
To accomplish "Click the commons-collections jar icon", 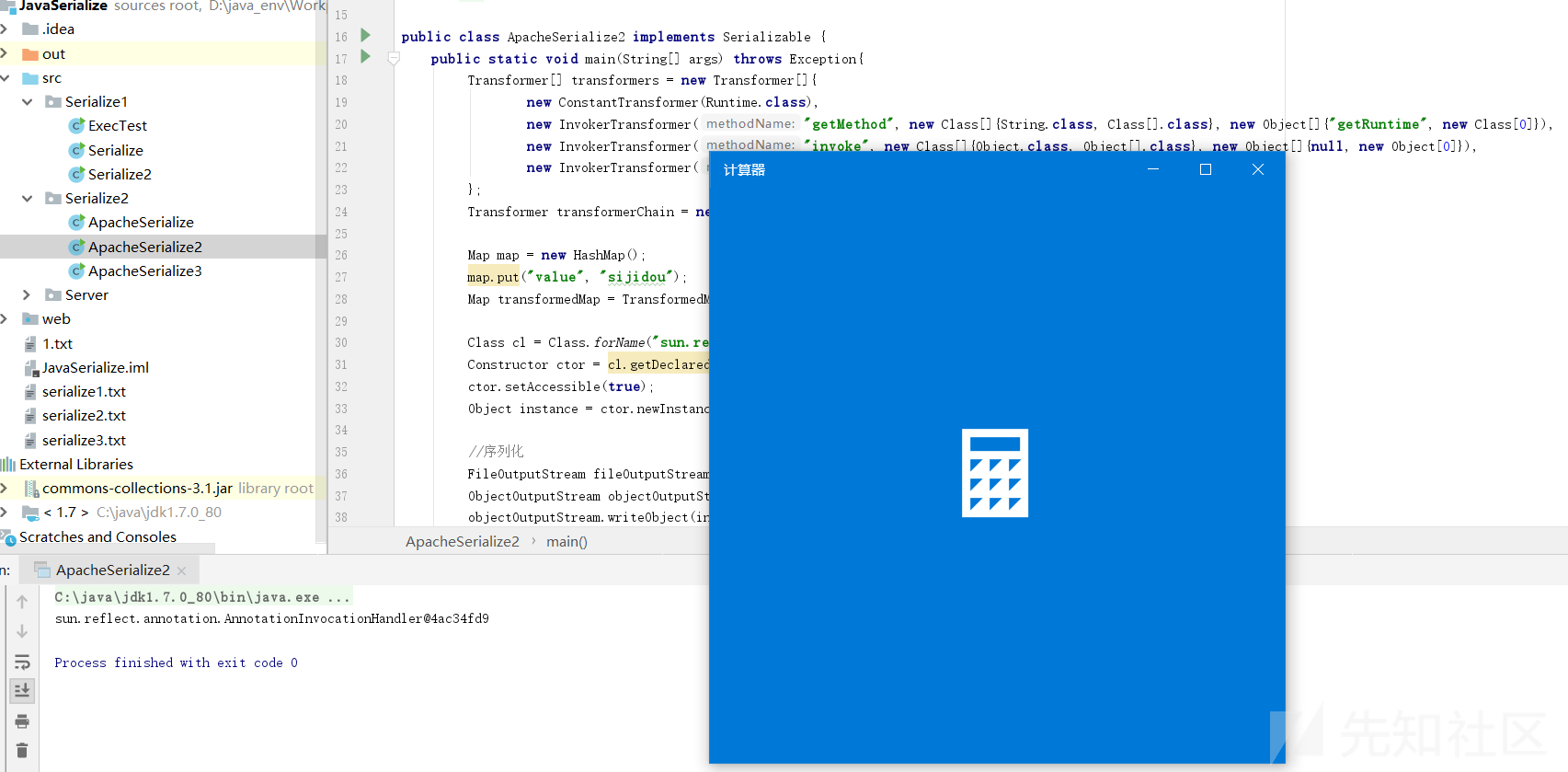I will [31, 489].
